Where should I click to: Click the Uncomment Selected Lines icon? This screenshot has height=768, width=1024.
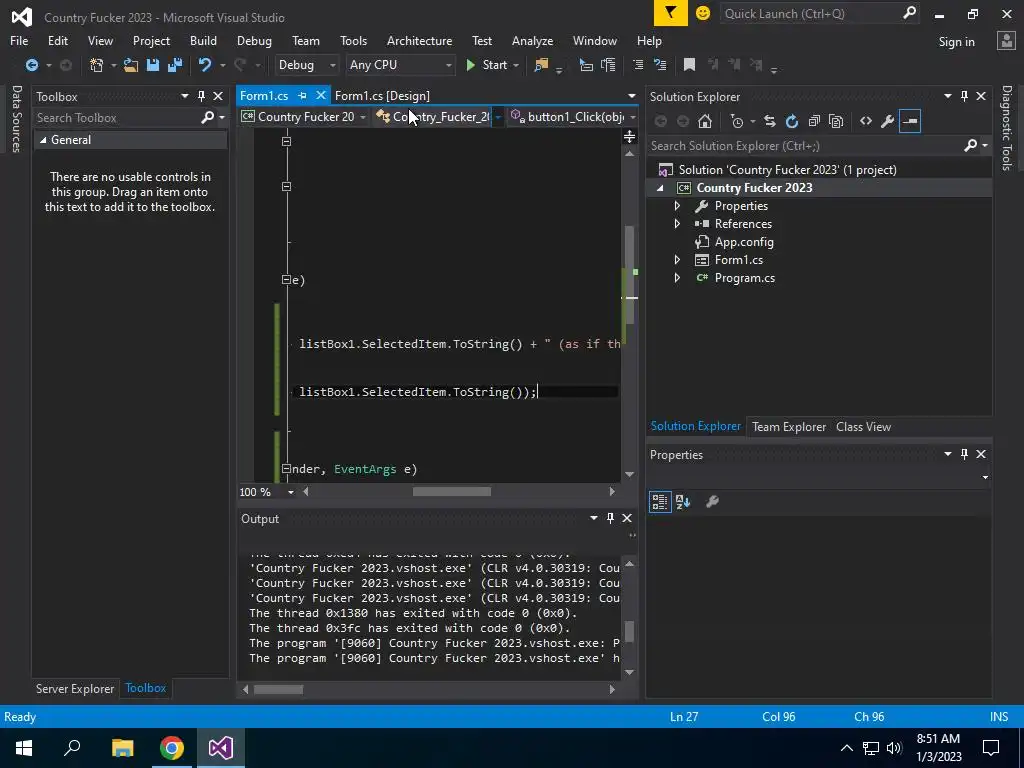click(660, 65)
